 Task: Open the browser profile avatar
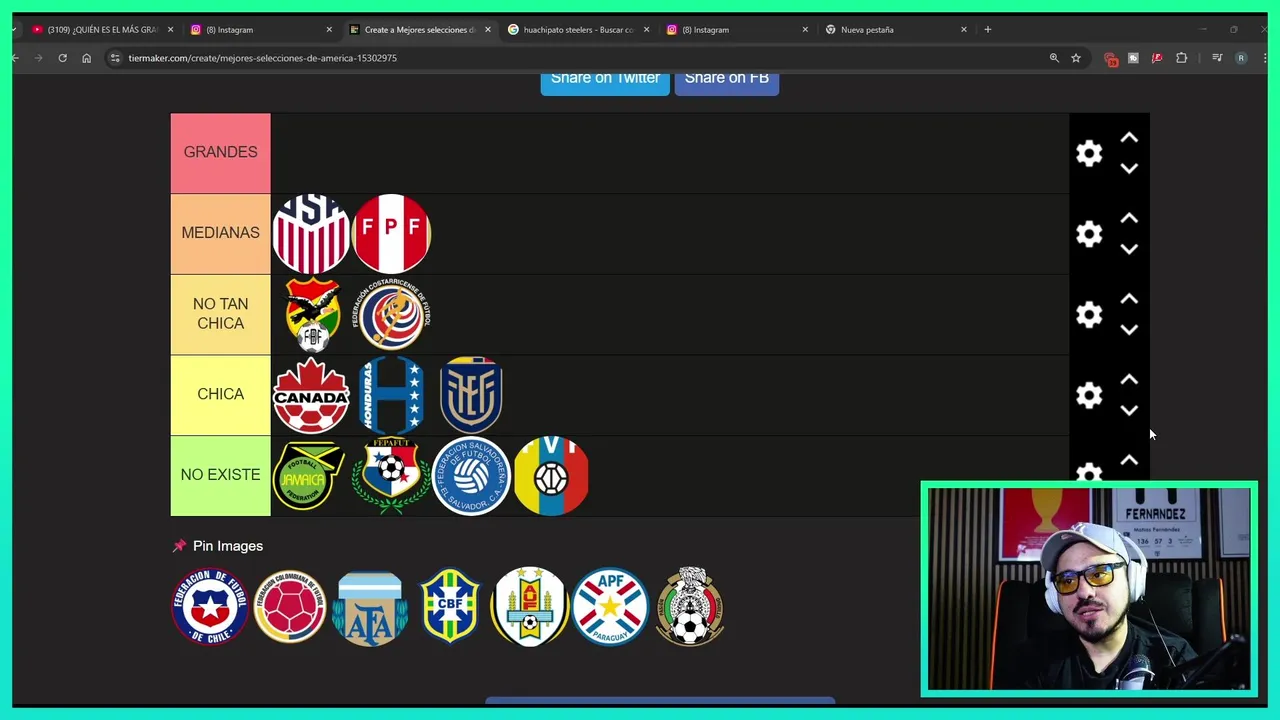point(1241,58)
